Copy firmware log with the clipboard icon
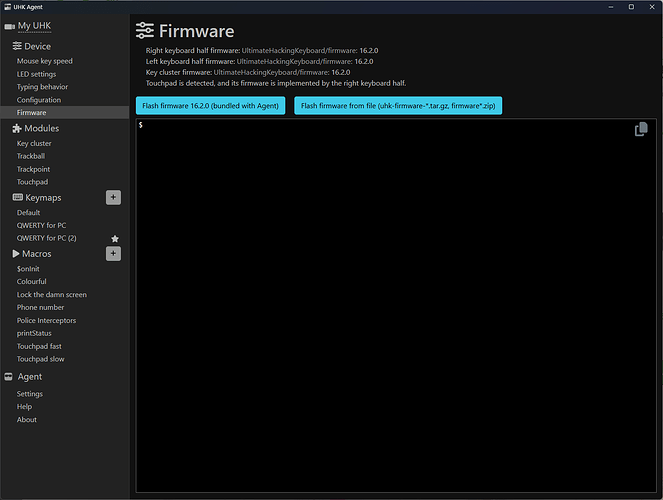Viewport: 663px width, 500px height. pyautogui.click(x=641, y=130)
